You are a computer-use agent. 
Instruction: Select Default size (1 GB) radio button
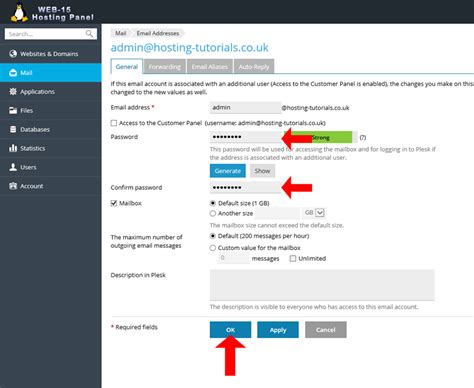tap(213, 203)
